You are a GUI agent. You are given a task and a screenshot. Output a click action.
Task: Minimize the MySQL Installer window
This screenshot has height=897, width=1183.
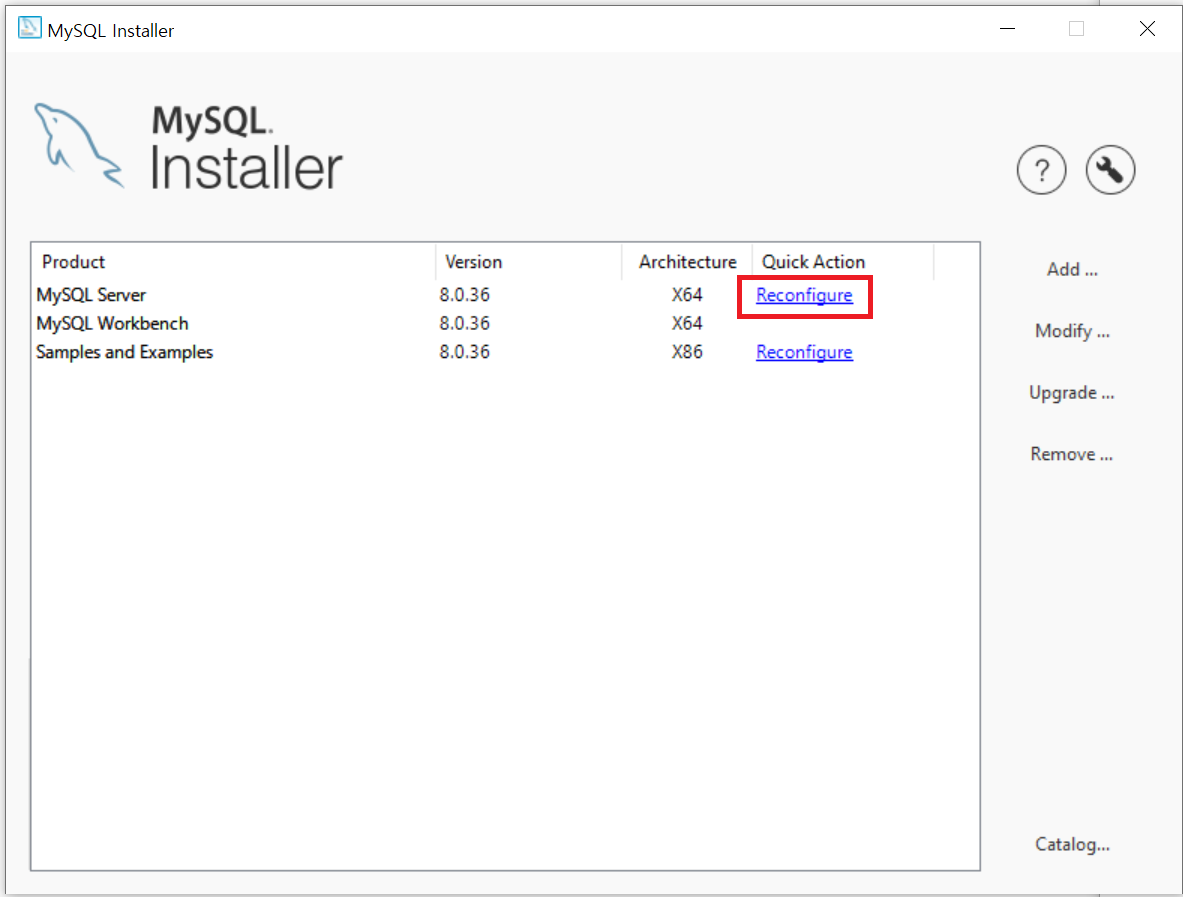pyautogui.click(x=1007, y=29)
